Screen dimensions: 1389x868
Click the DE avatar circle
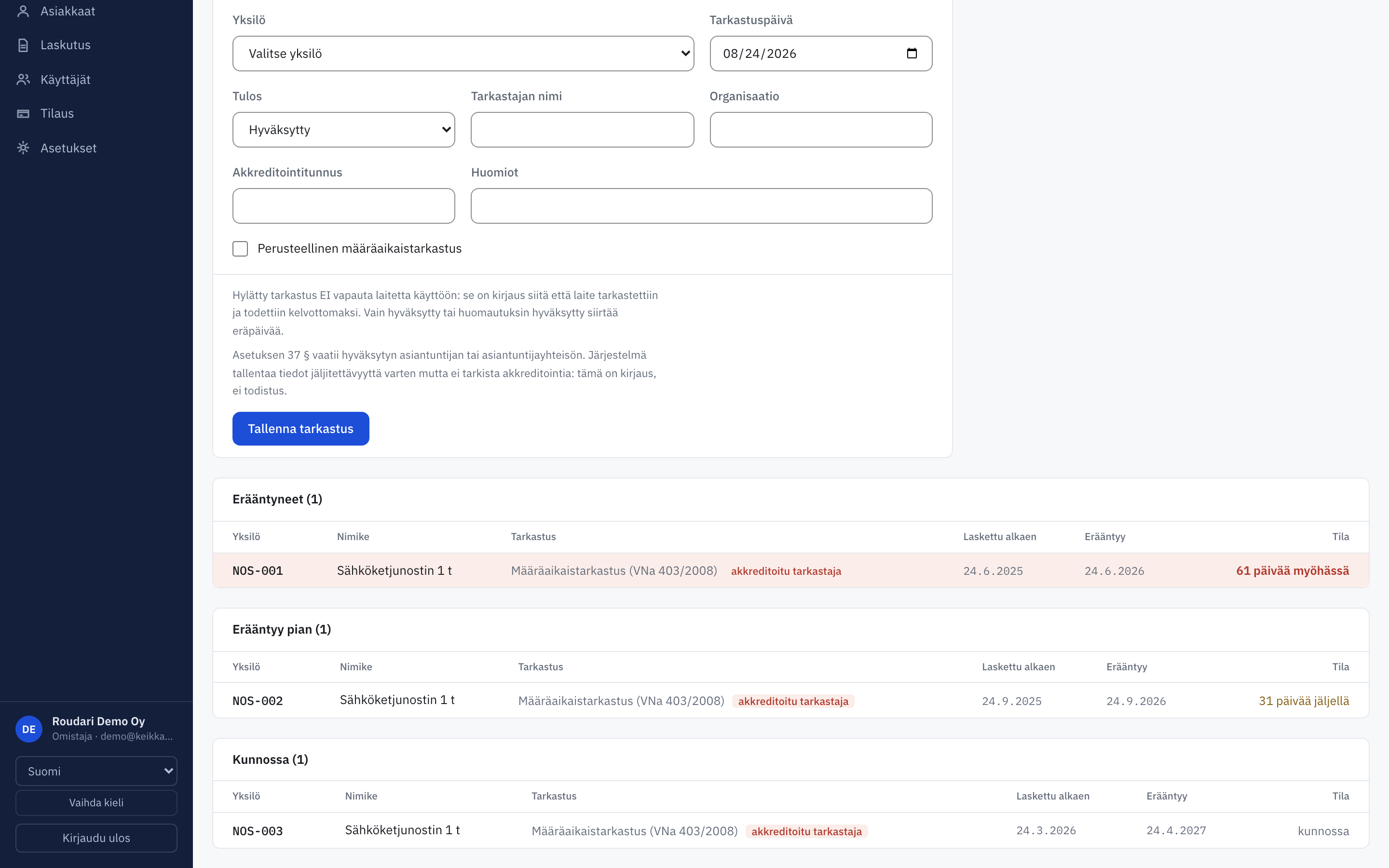(x=29, y=729)
